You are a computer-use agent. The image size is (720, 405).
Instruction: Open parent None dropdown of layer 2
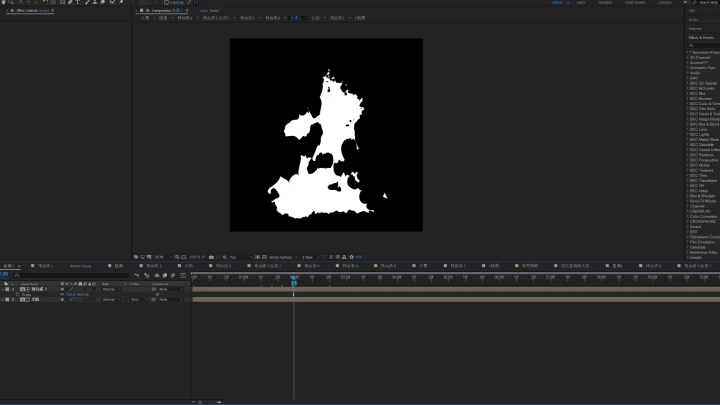coord(171,299)
